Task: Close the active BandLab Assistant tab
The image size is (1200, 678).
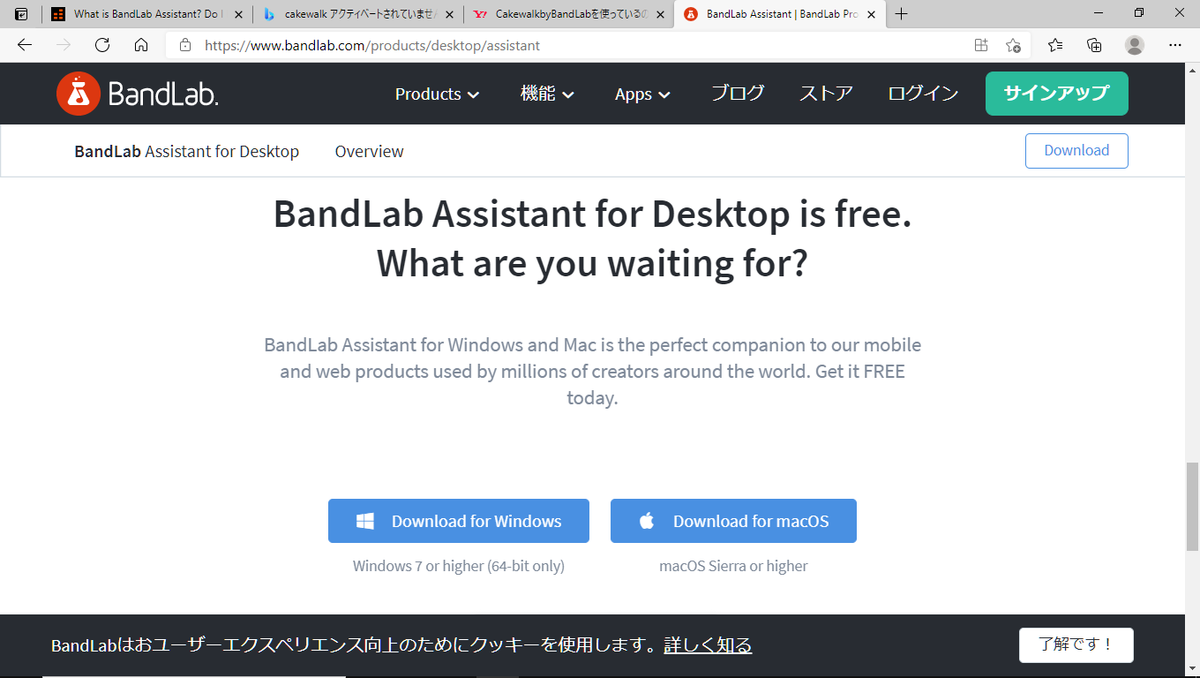Action: [871, 14]
